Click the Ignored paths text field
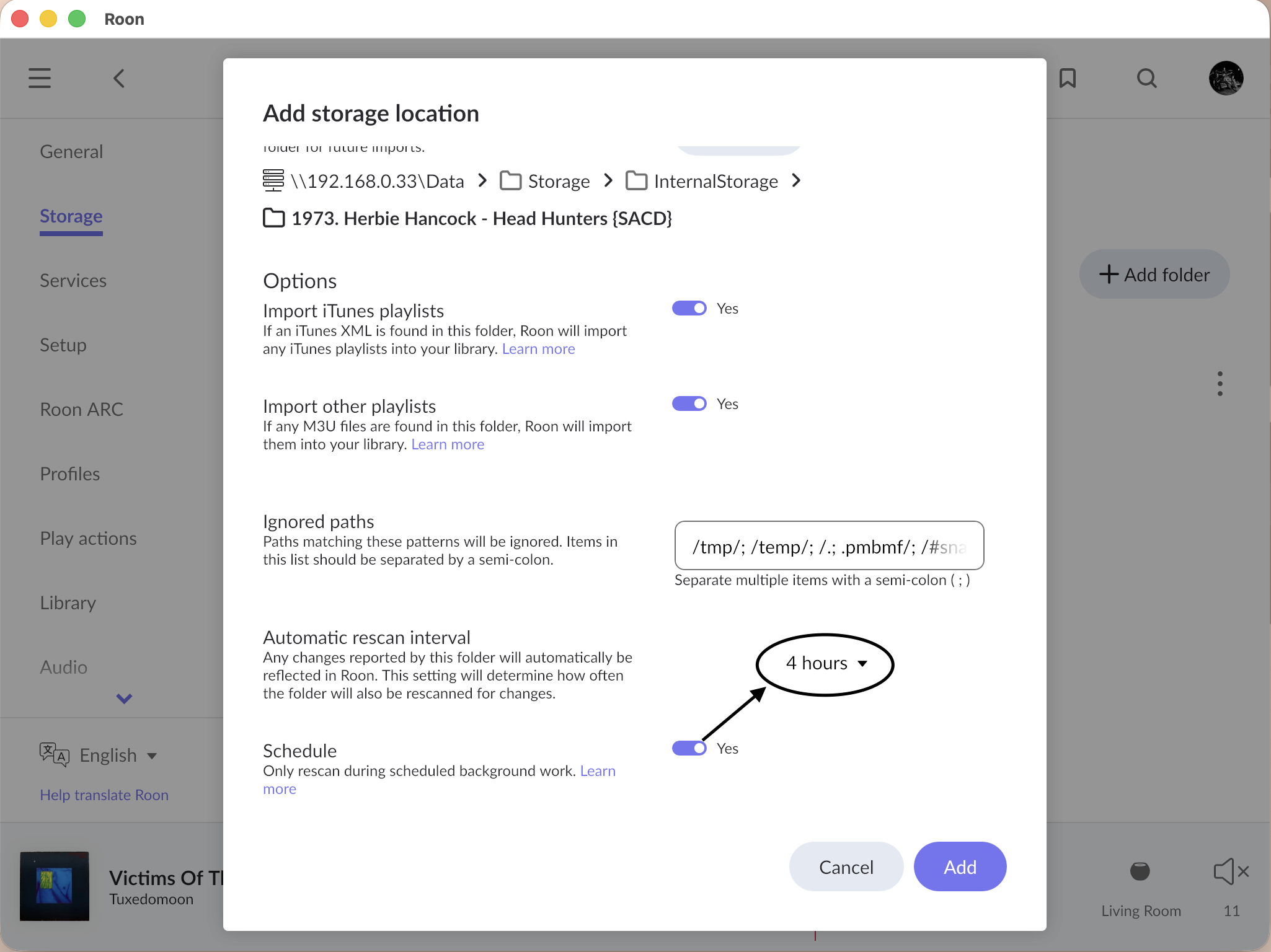 pyautogui.click(x=828, y=546)
